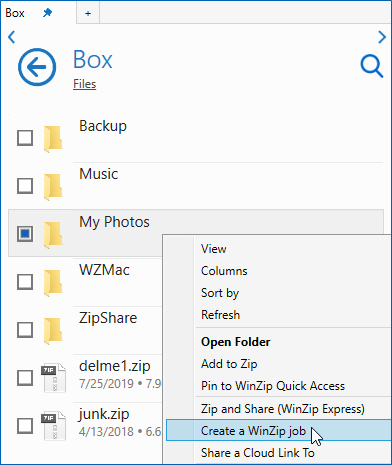
Task: Uncheck the My Photos checkbox
Action: [25, 234]
